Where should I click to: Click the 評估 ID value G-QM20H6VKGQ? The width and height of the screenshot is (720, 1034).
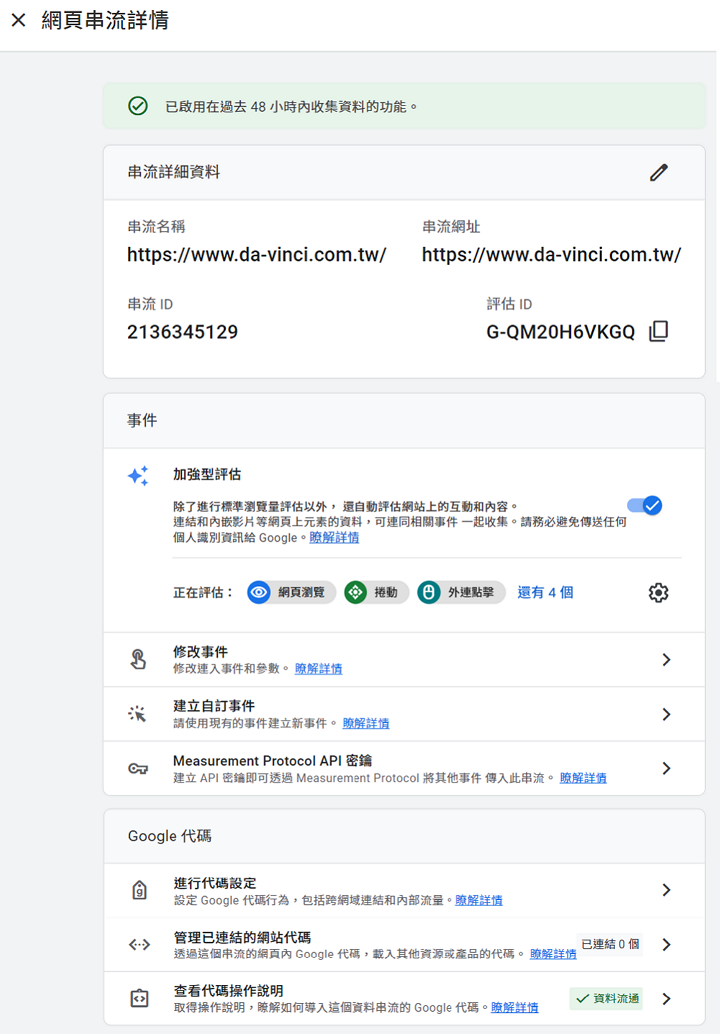coord(560,332)
